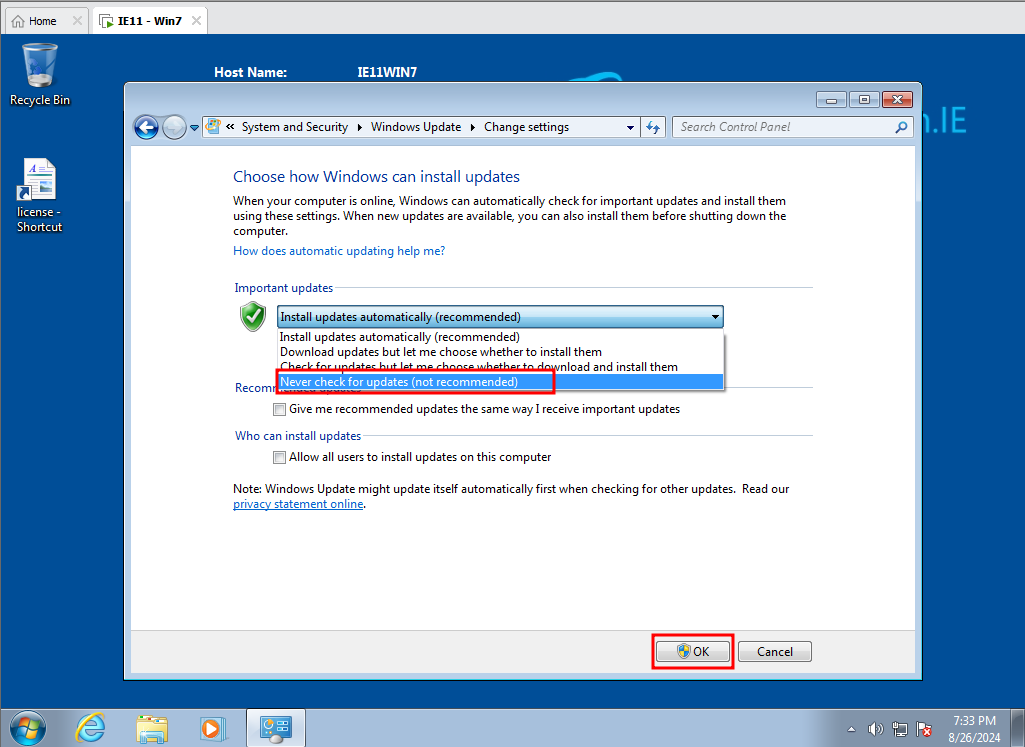This screenshot has height=747, width=1025.
Task: Toggle the Important updates combo box
Action: [x=500, y=317]
